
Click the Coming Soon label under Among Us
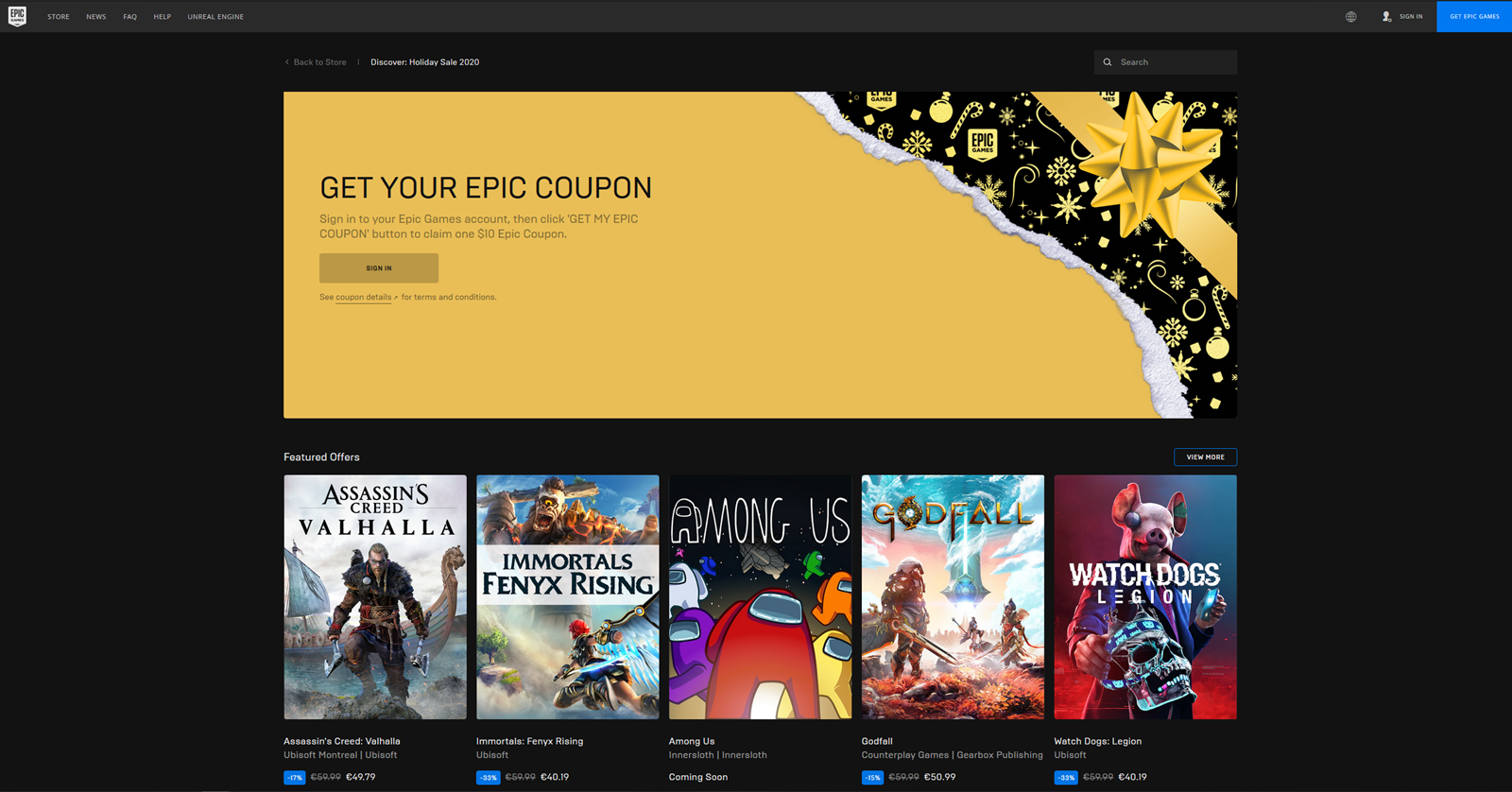(x=698, y=778)
